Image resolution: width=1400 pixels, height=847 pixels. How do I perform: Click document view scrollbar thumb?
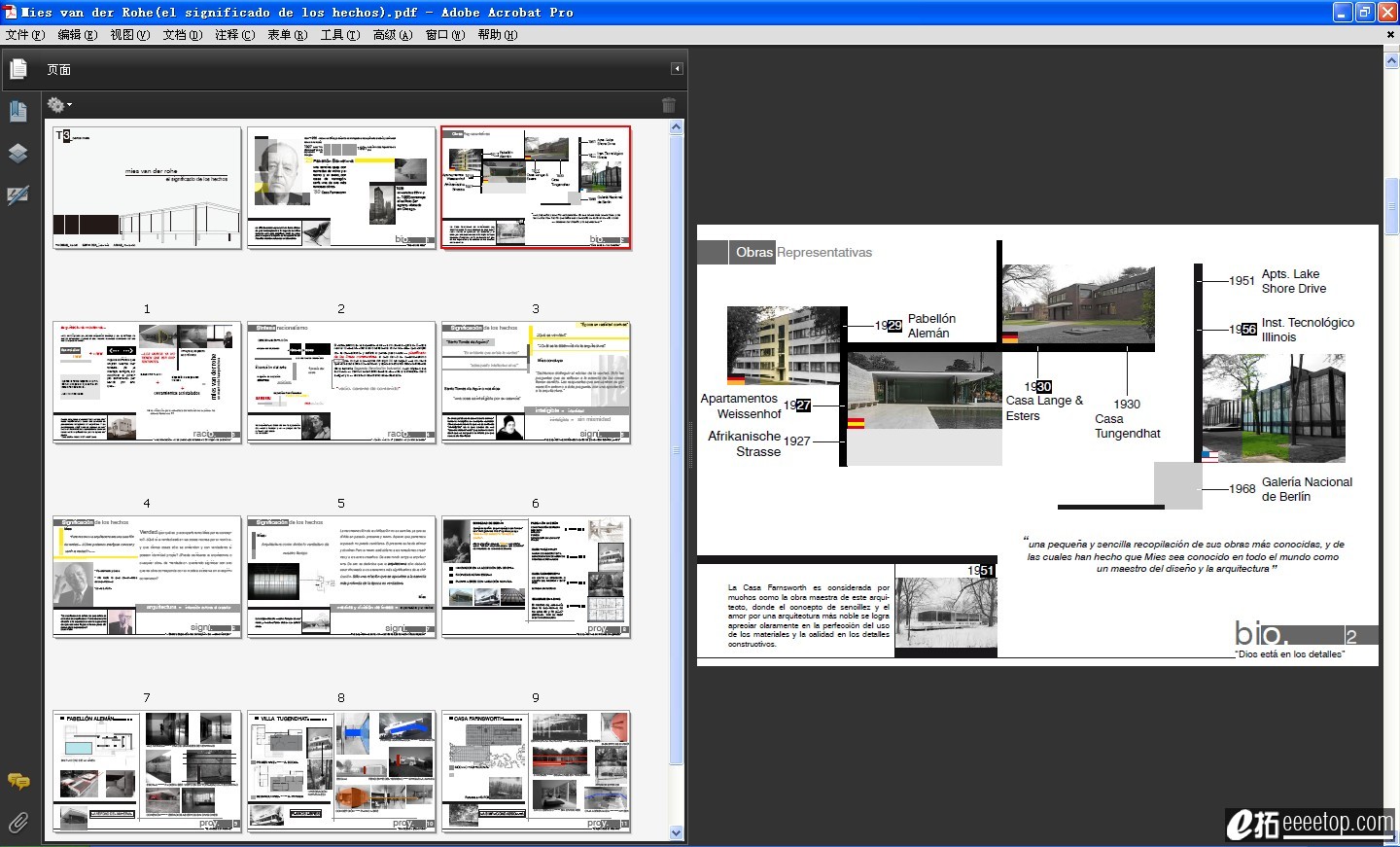(x=1391, y=205)
